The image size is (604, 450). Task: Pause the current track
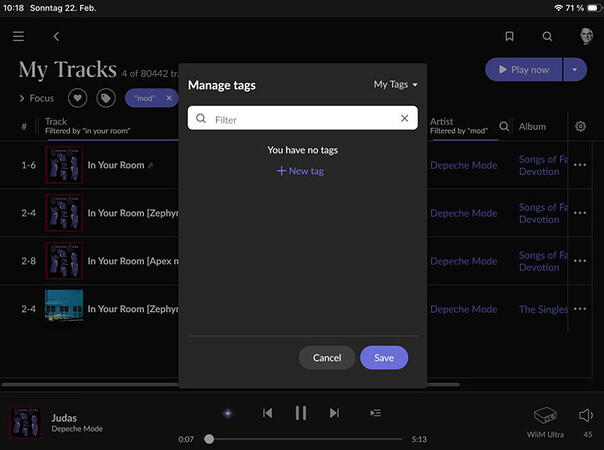tap(300, 412)
